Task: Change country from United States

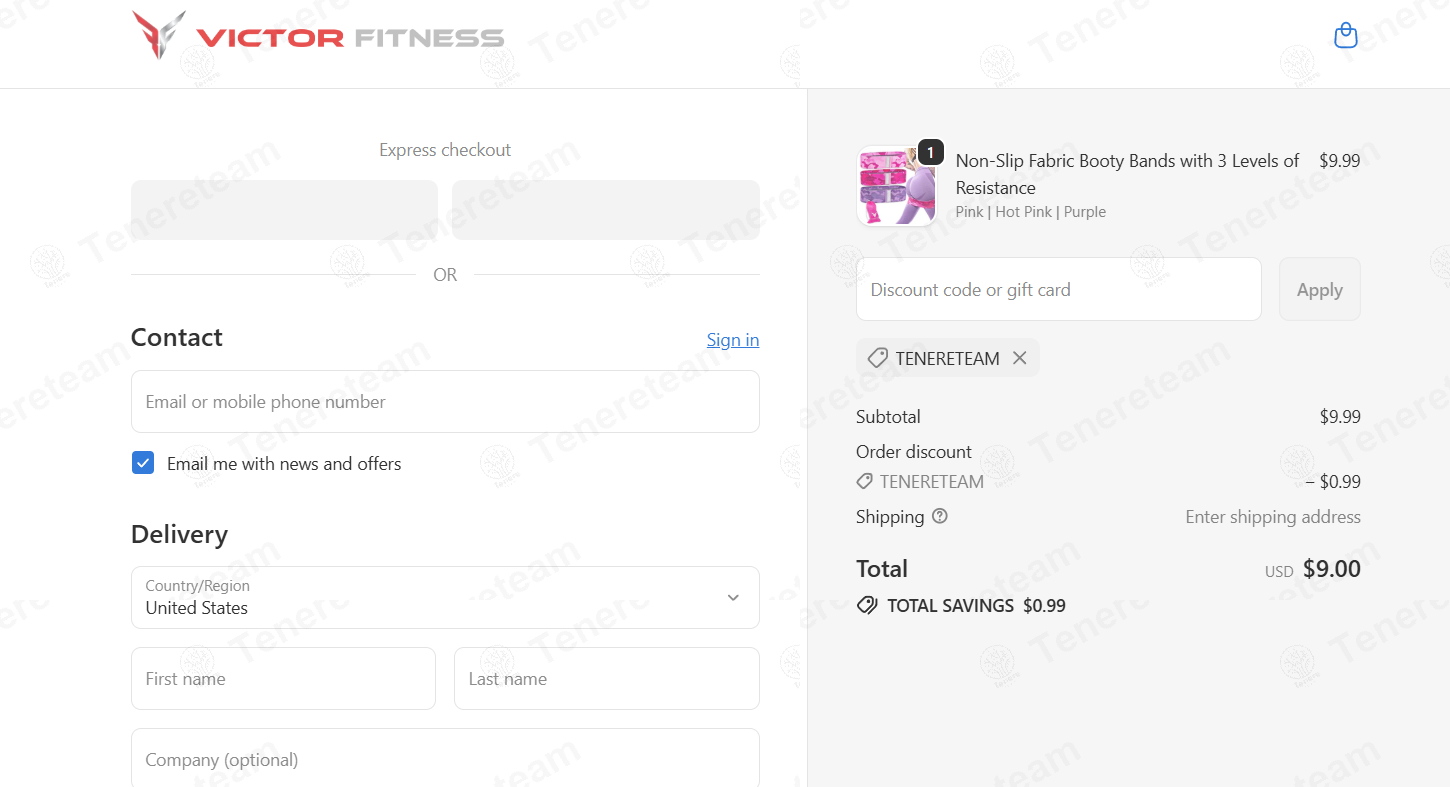Action: [445, 597]
